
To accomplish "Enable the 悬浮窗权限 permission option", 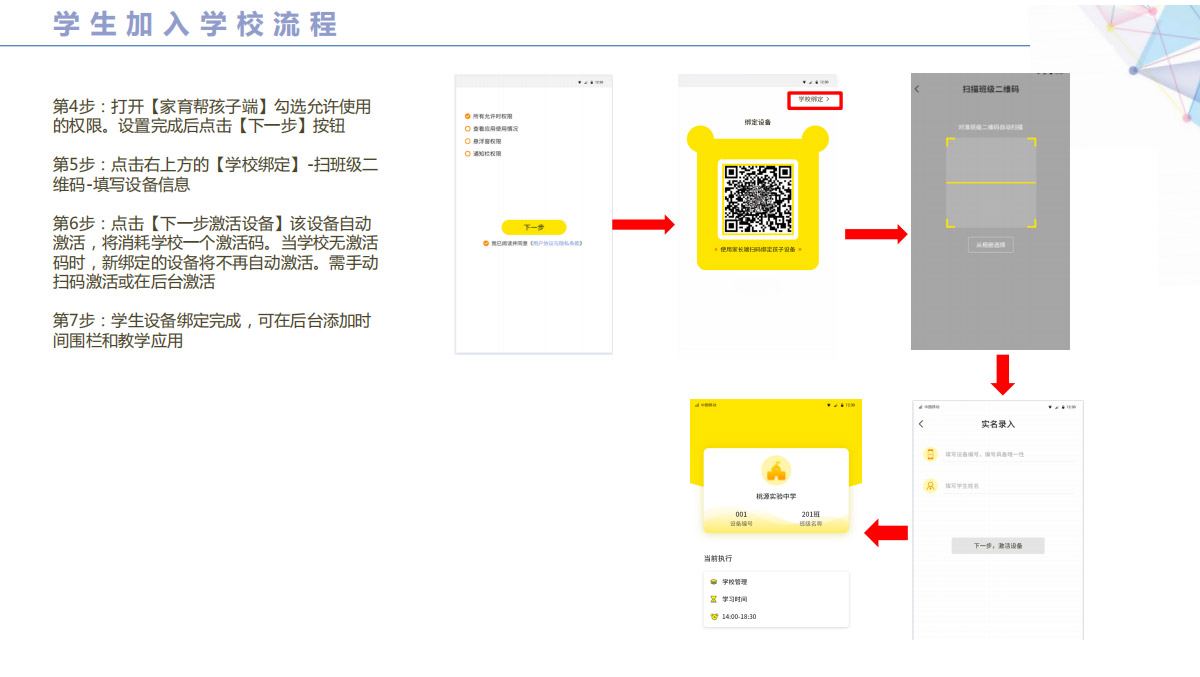I will point(467,141).
